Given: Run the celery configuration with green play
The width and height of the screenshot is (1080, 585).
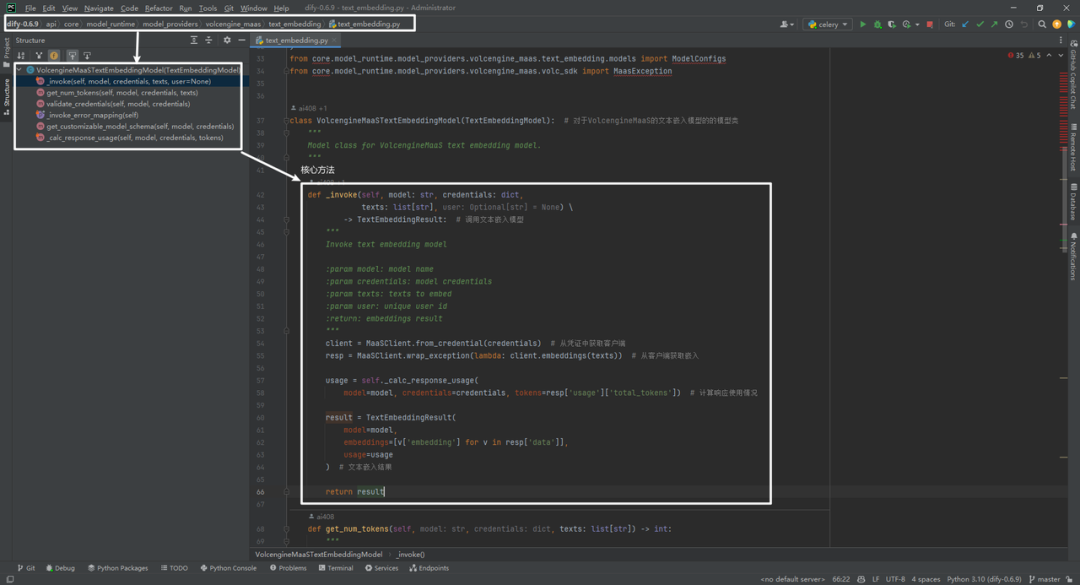Looking at the screenshot, I should (862, 24).
